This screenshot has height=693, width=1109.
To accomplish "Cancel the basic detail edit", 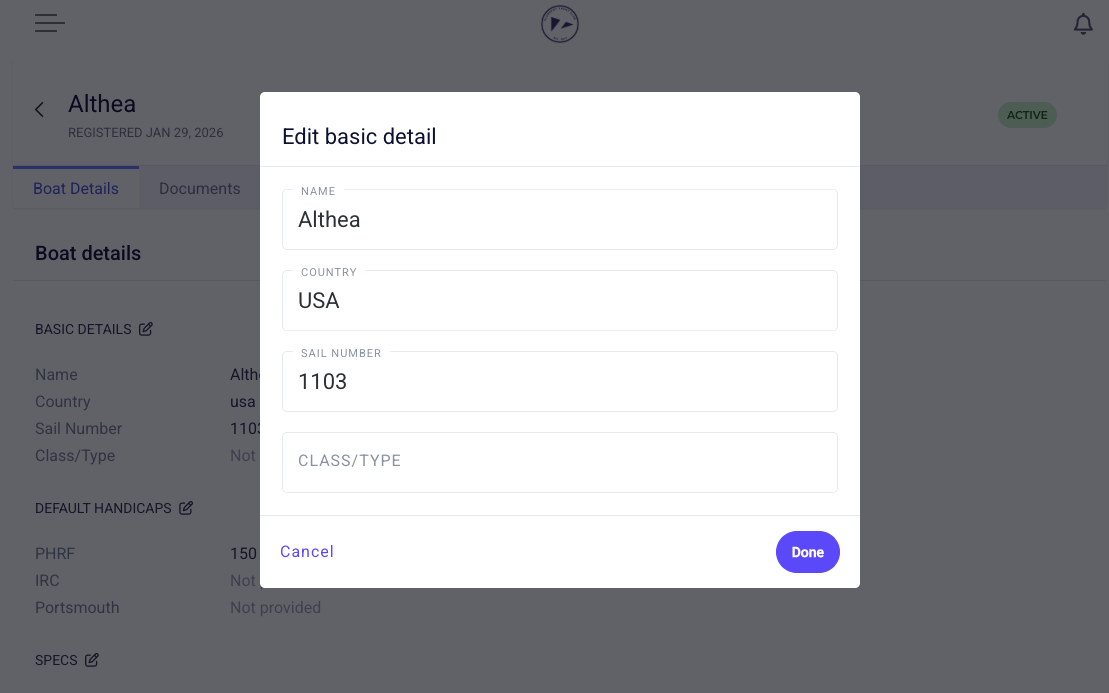I will point(307,552).
